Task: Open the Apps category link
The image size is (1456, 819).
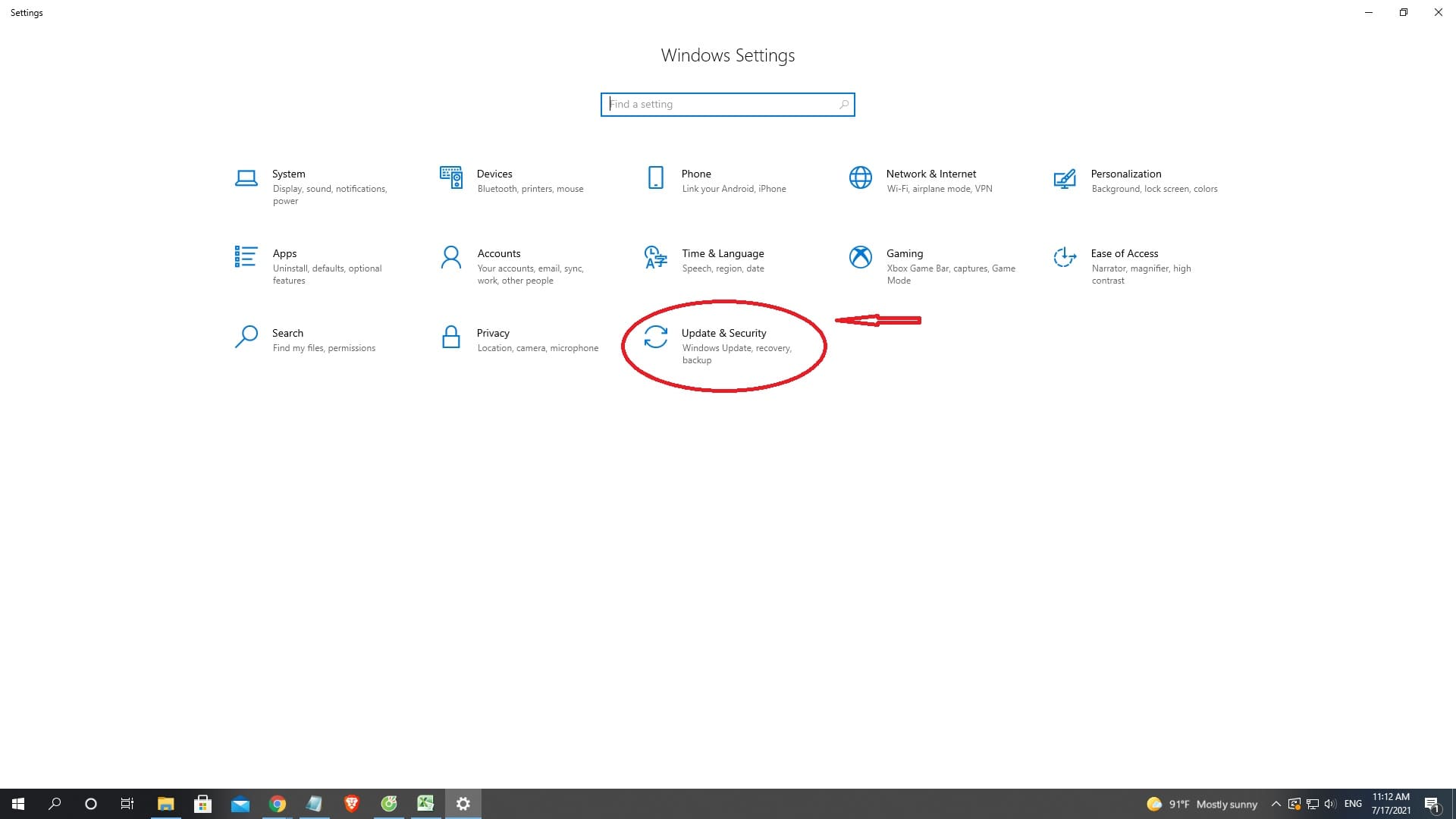Action: click(284, 254)
